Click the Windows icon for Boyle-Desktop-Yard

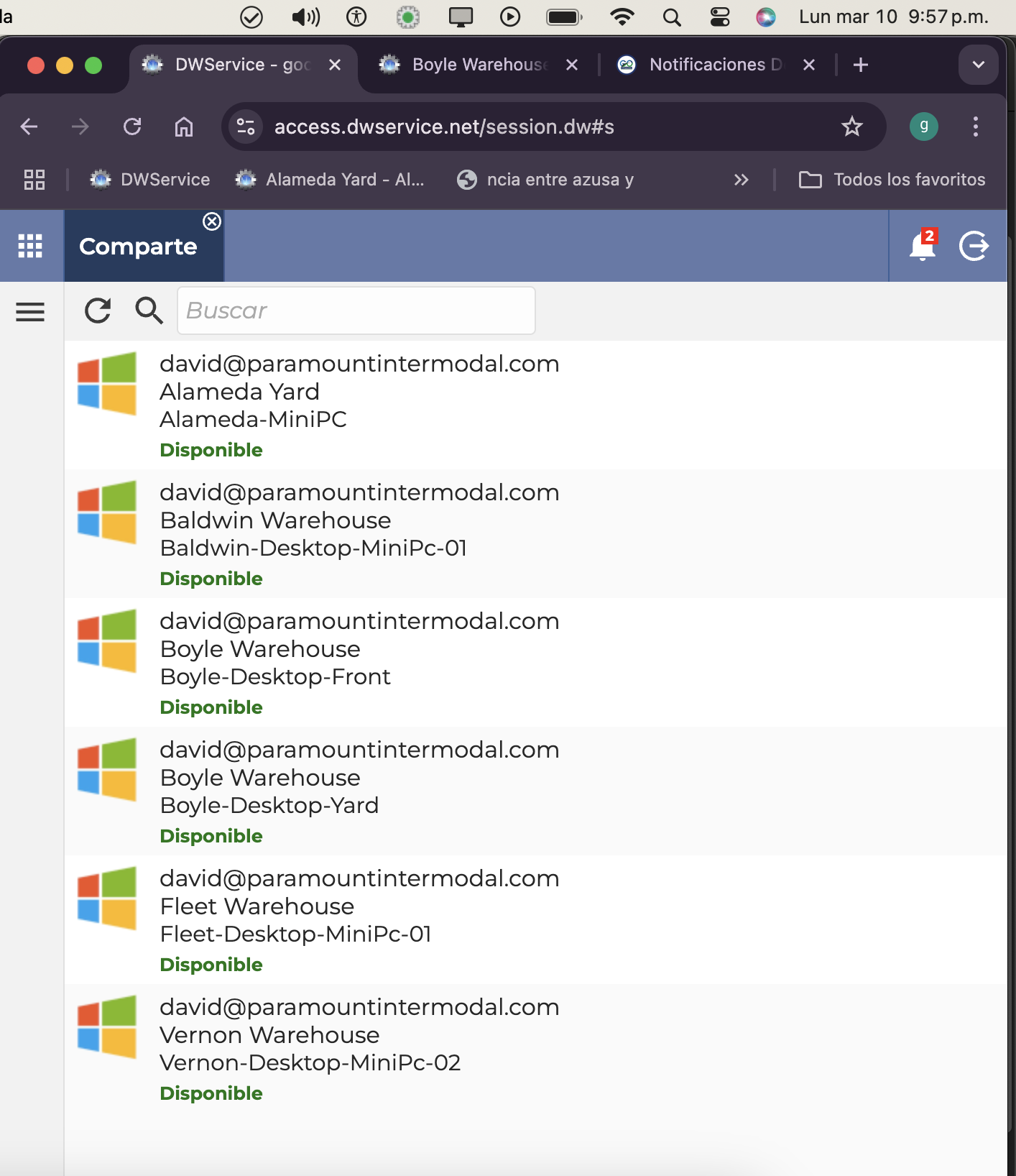point(107,770)
